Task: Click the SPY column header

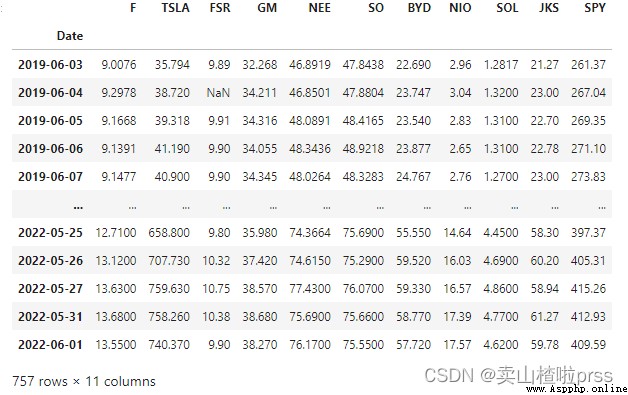Action: (x=595, y=8)
